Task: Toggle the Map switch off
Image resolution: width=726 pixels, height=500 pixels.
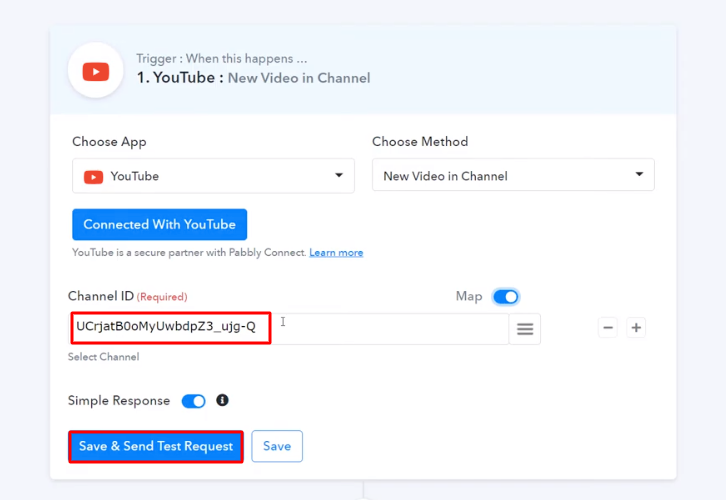Action: [506, 297]
